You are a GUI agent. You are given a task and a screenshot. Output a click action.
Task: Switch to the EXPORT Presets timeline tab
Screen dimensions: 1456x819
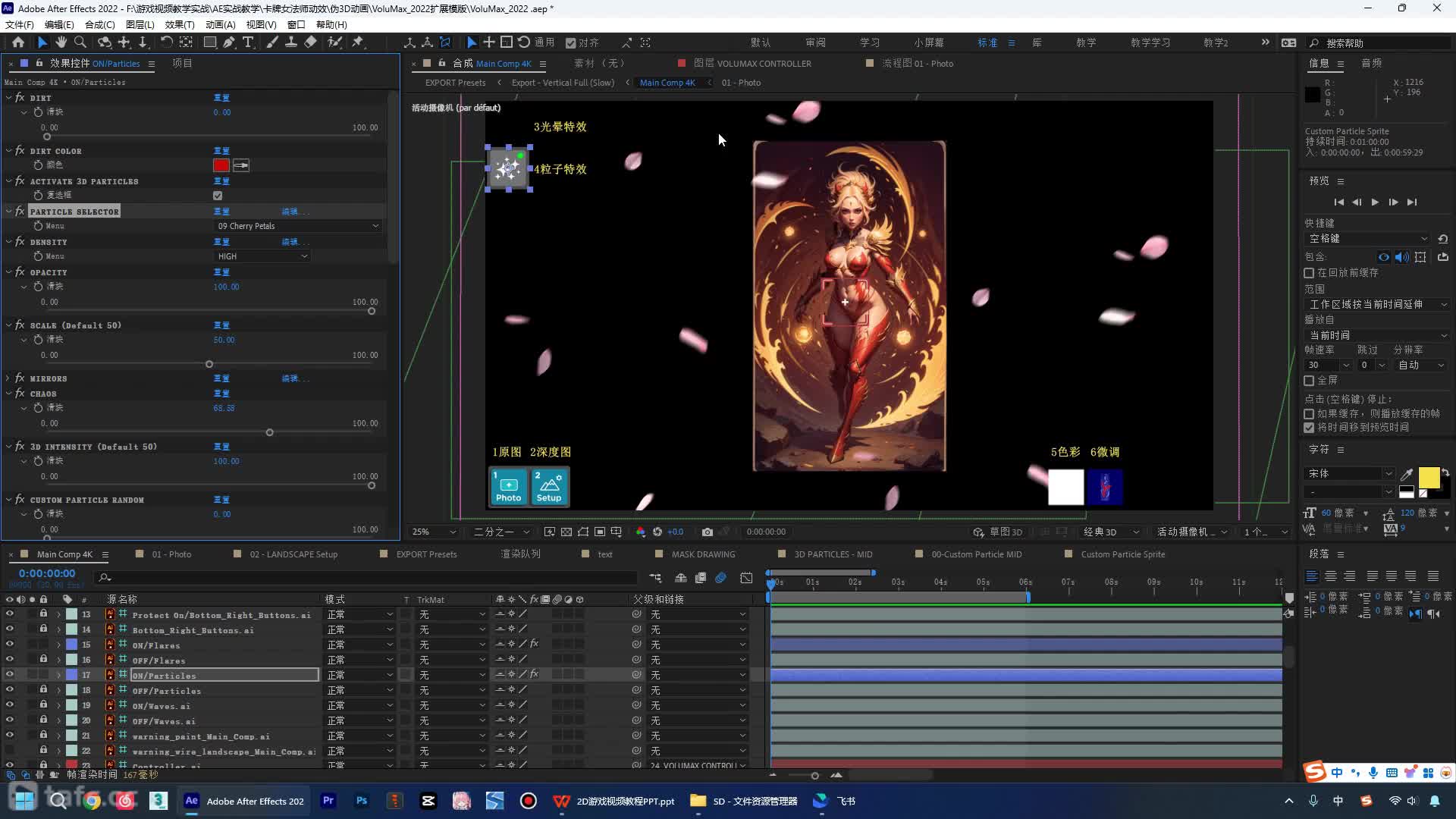click(x=426, y=554)
